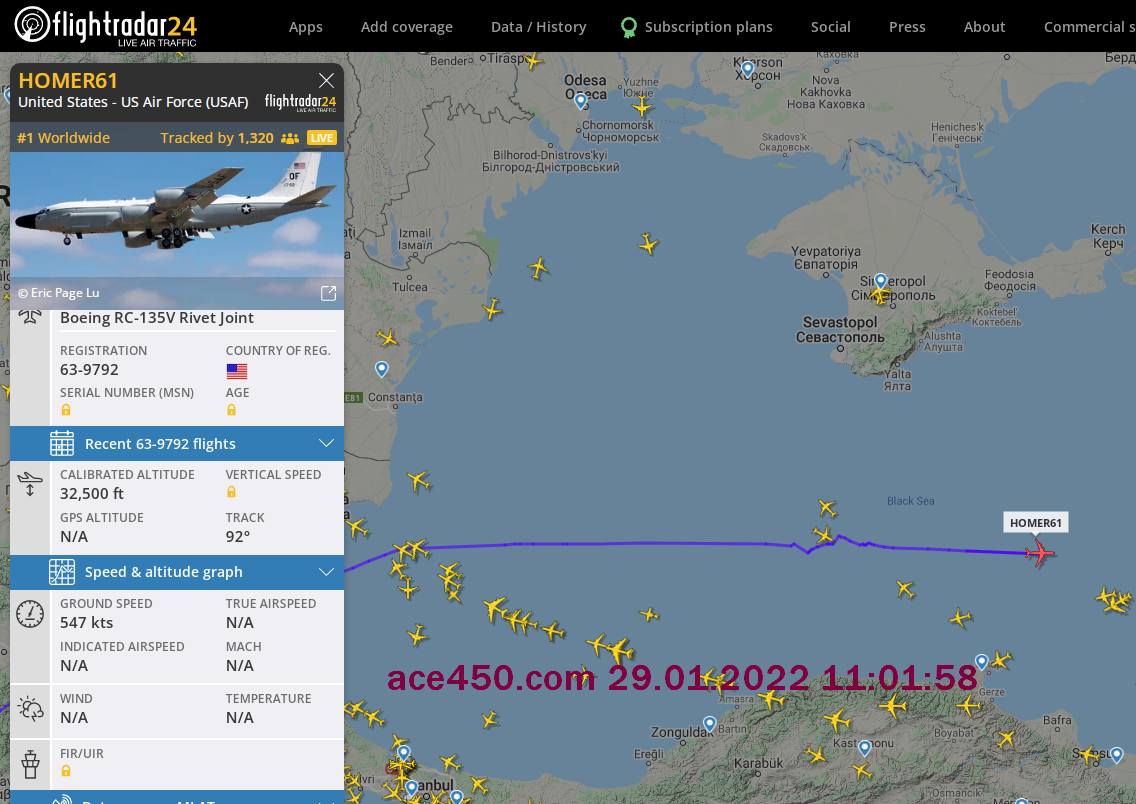The image size is (1136, 804).
Task: Click the Add coverage link
Action: point(406,27)
